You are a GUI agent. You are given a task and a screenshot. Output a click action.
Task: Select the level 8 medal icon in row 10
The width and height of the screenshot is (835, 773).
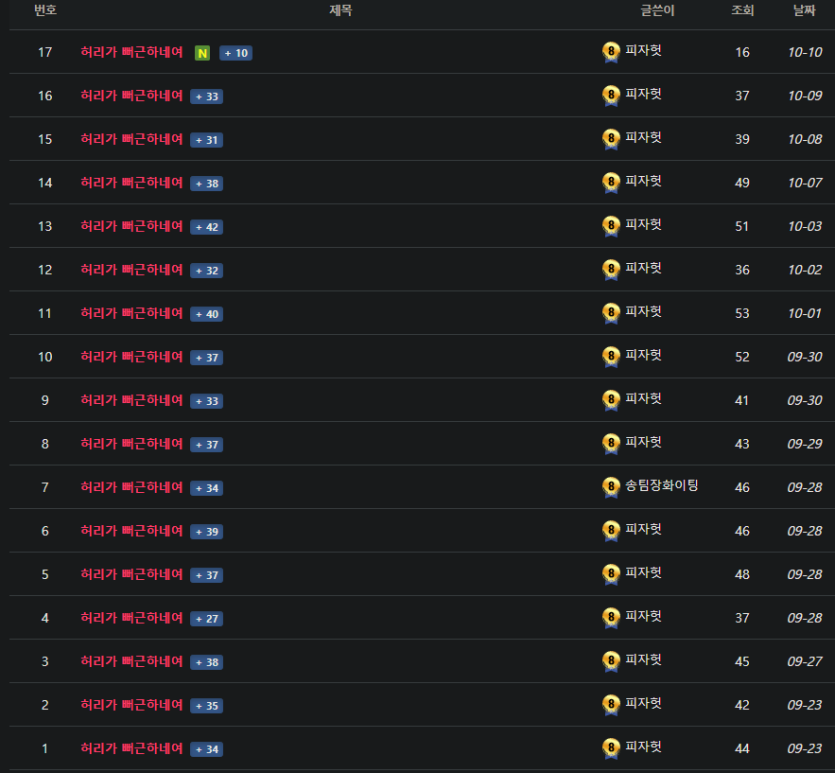coord(611,357)
